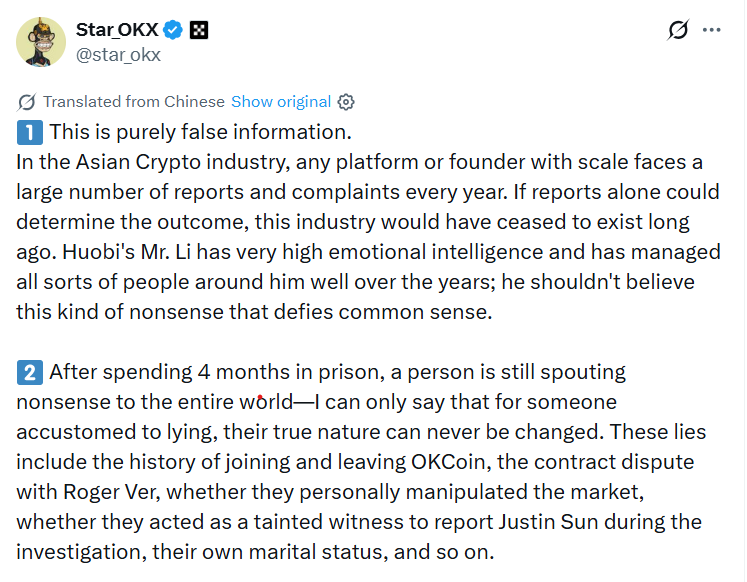Click the Grok icon in the post header

coord(679,30)
